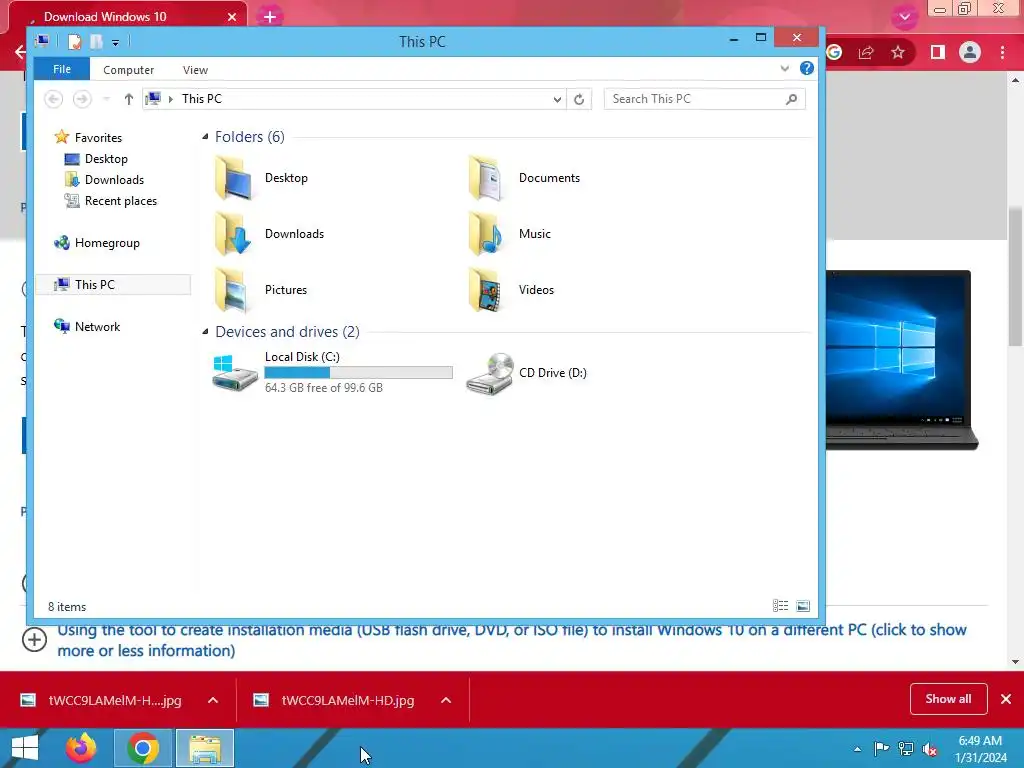Click the search magnifier icon
The height and width of the screenshot is (768, 1024).
point(792,99)
